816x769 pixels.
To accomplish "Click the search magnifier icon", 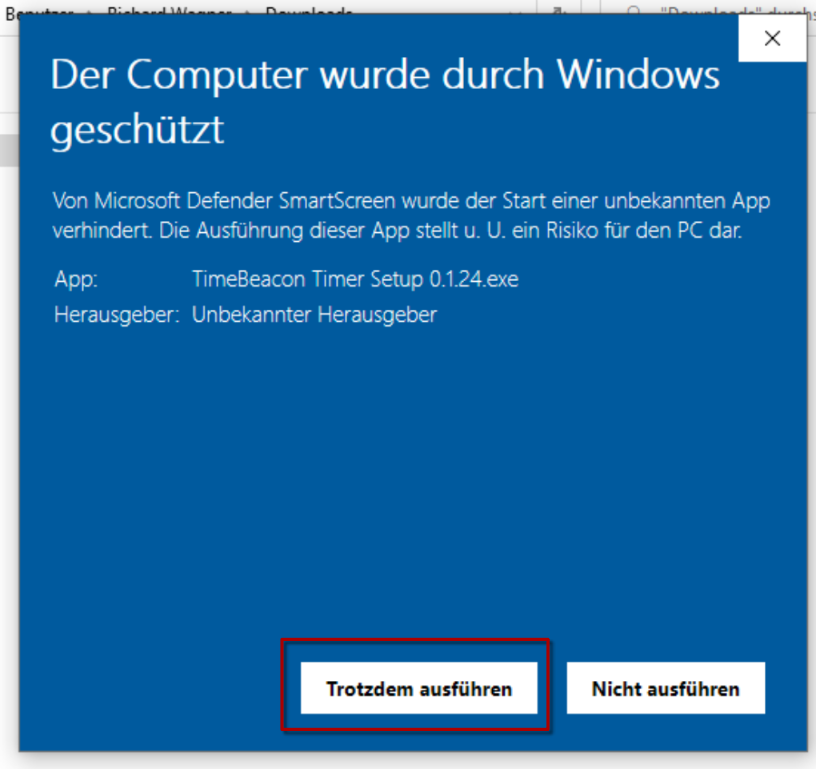I will click(634, 10).
